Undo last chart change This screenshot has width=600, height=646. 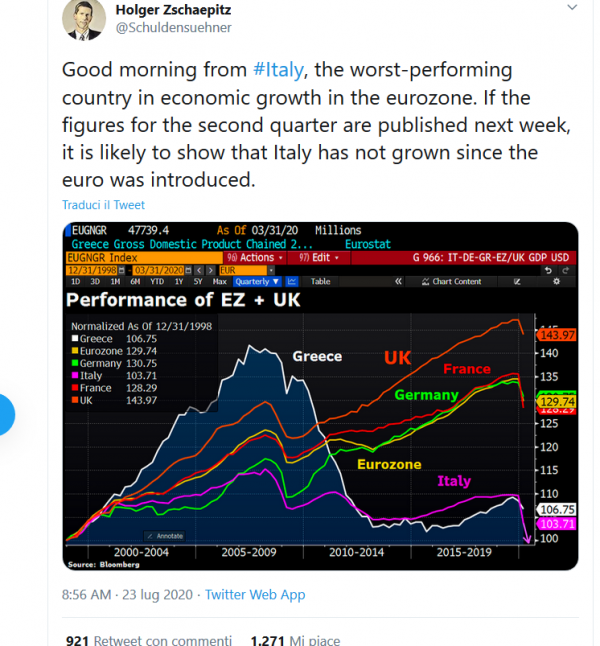pyautogui.click(x=548, y=270)
